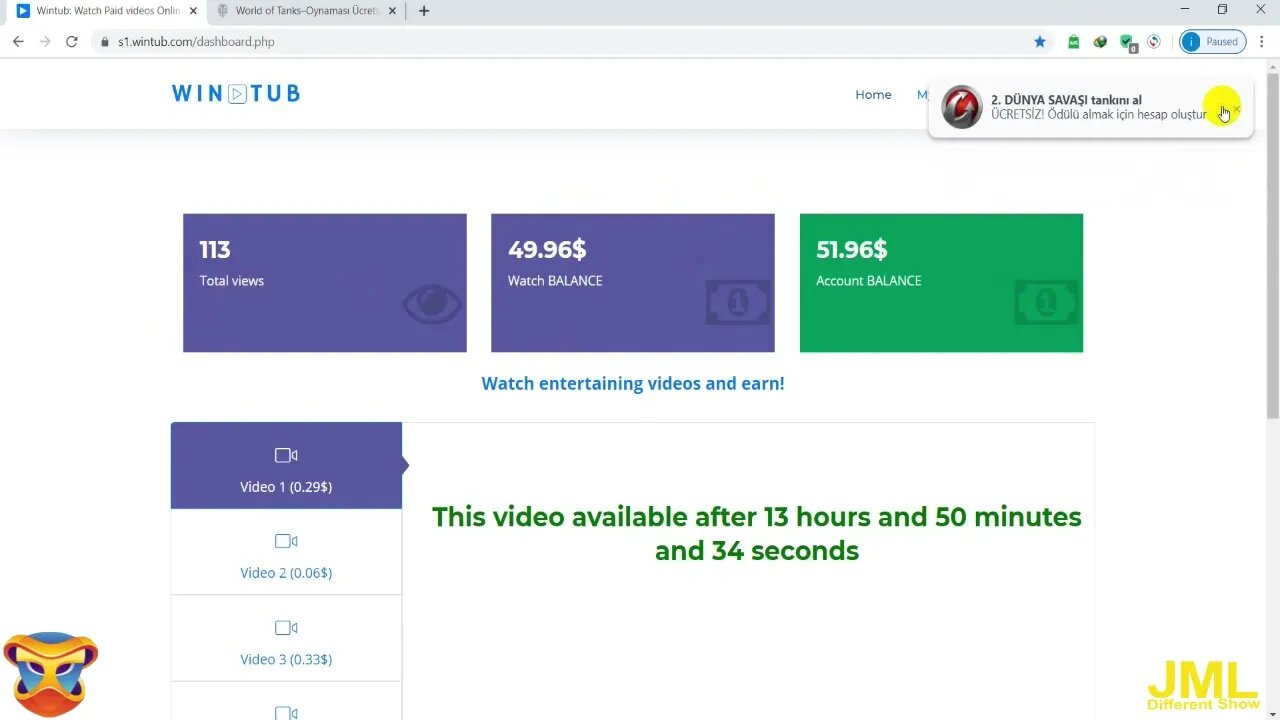This screenshot has width=1280, height=720.
Task: Open a new browser tab
Action: [x=424, y=11]
